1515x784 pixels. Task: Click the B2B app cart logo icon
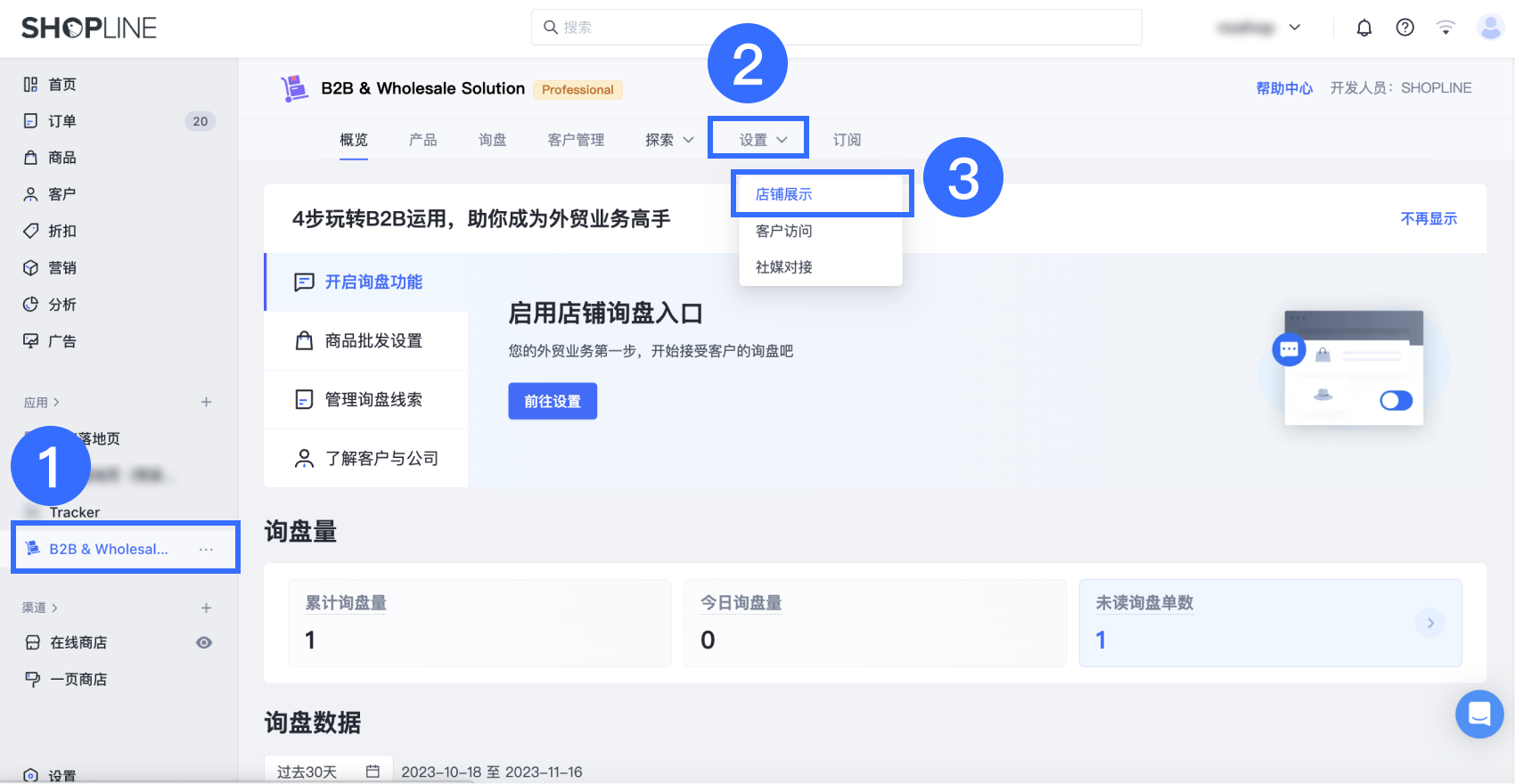coord(294,88)
